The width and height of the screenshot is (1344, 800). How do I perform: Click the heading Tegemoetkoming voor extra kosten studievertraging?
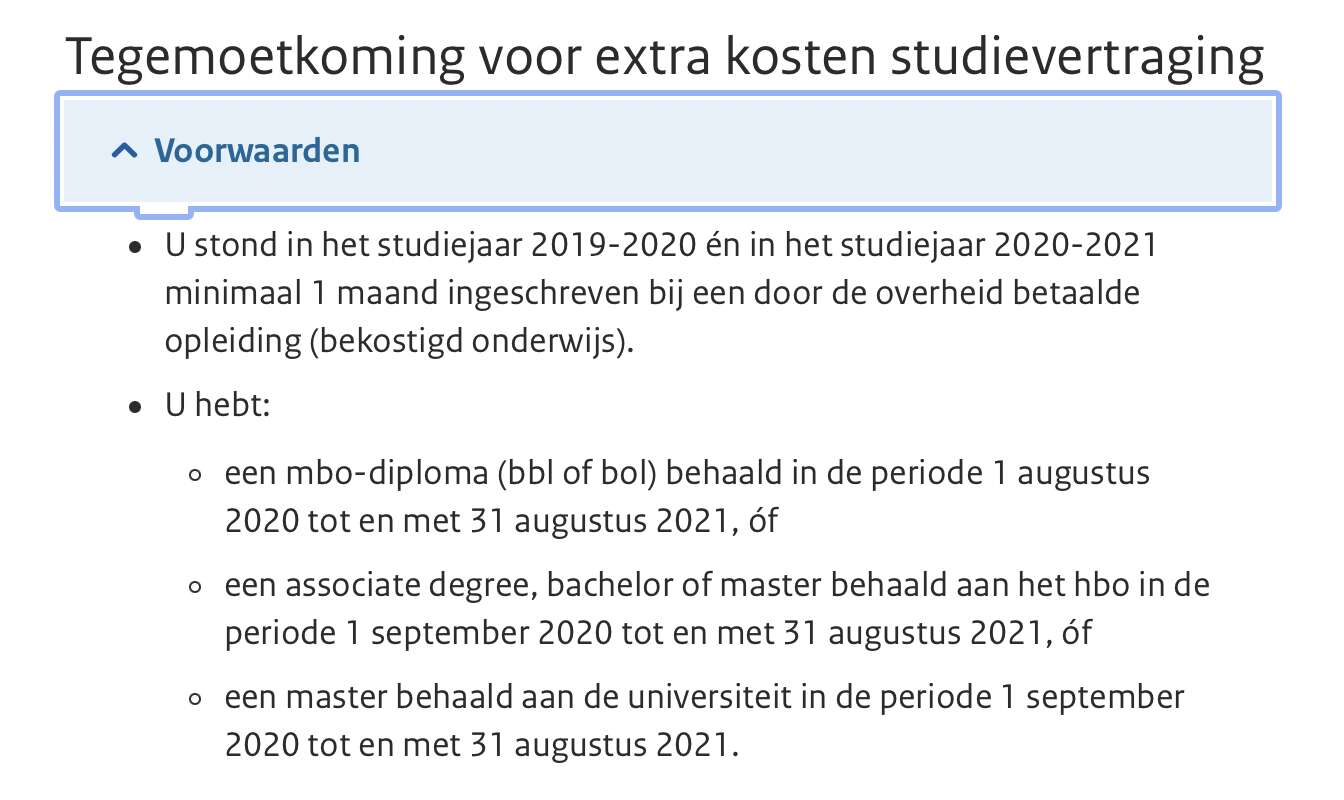point(665,58)
